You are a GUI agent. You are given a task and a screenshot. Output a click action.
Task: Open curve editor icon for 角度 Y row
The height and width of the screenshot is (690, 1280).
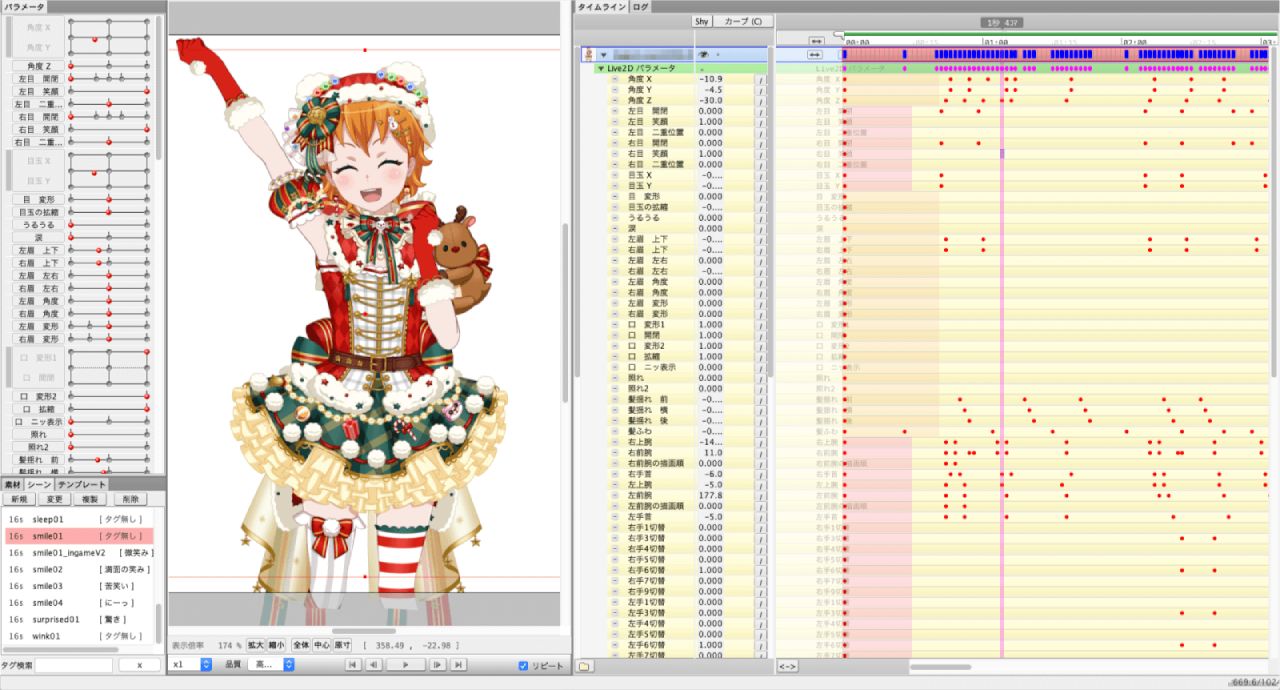click(760, 90)
